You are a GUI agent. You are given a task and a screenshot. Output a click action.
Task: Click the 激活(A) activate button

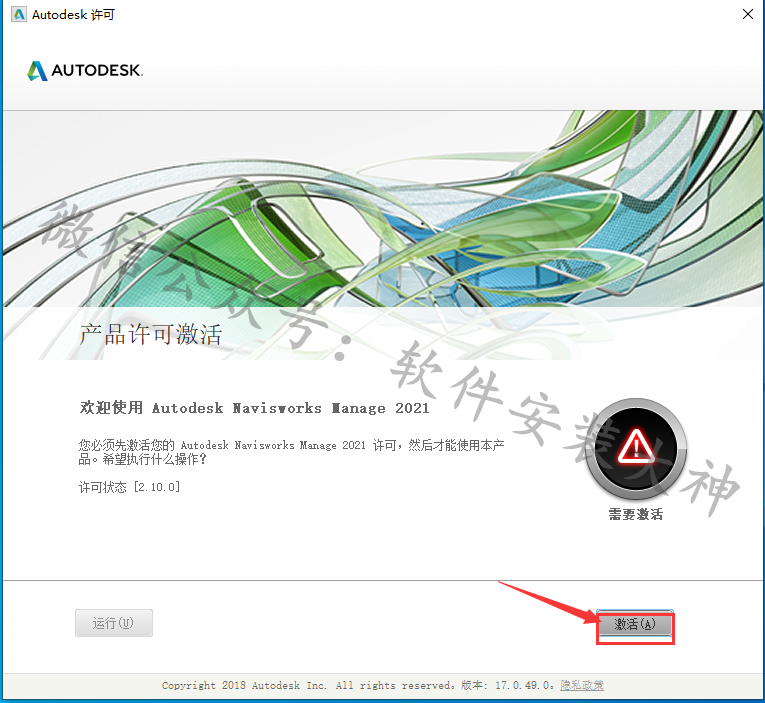pyautogui.click(x=635, y=624)
